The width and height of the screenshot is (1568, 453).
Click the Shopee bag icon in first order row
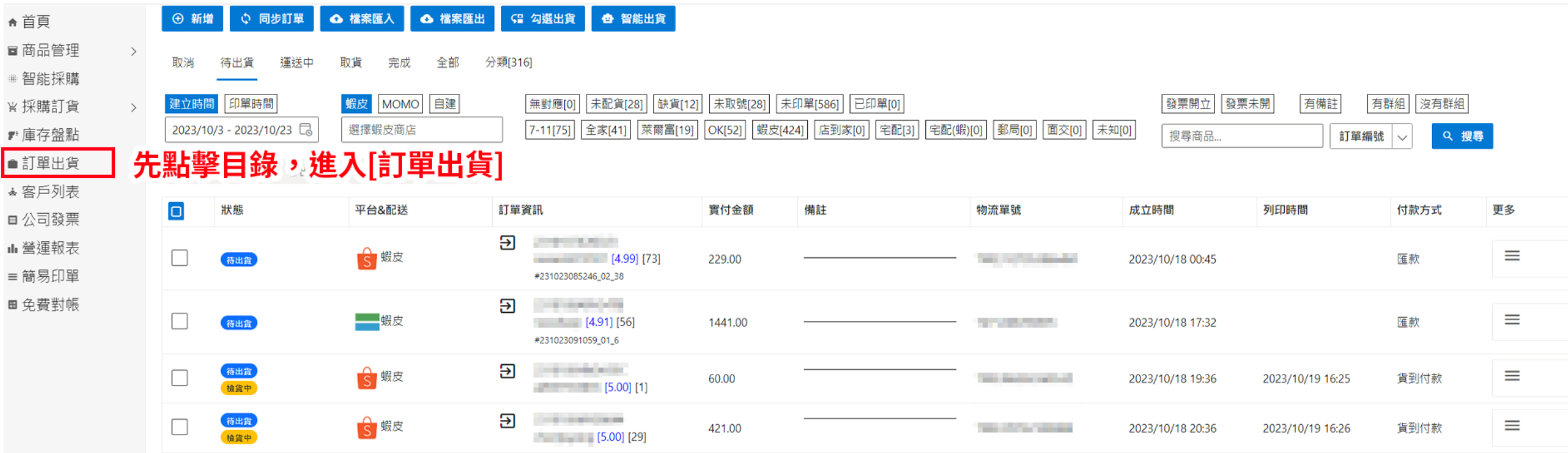[x=366, y=258]
